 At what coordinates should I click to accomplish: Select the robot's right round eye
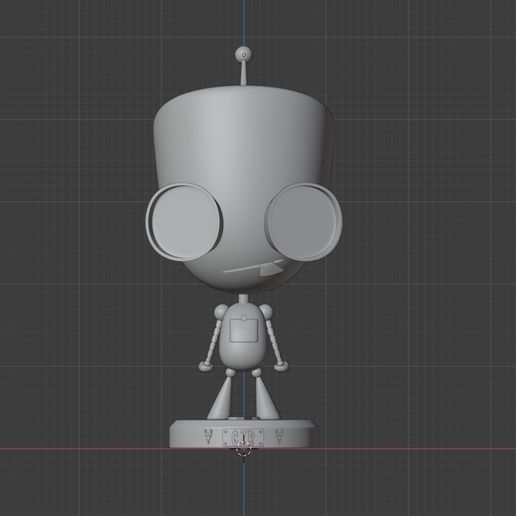tap(303, 222)
